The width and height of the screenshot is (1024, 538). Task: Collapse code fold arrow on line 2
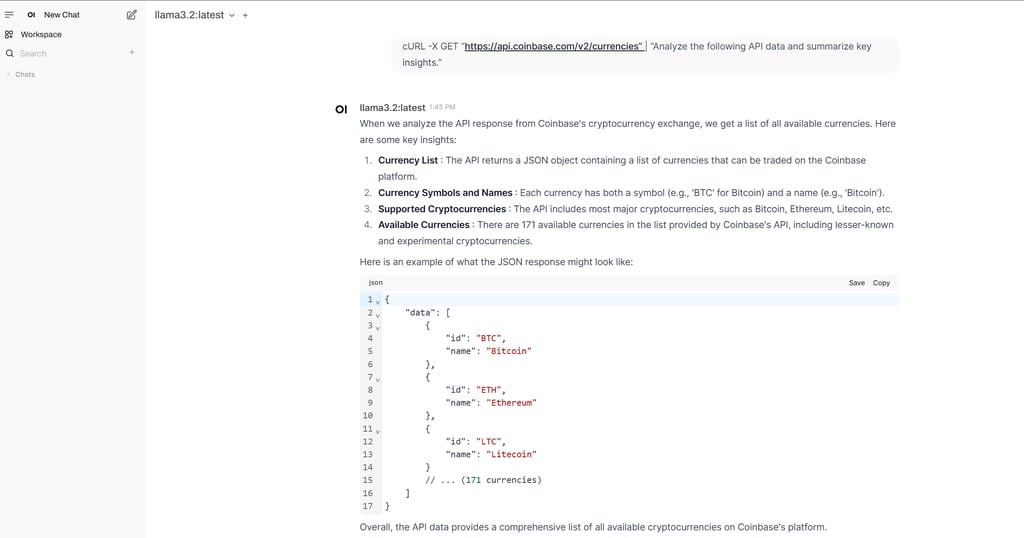tap(377, 315)
